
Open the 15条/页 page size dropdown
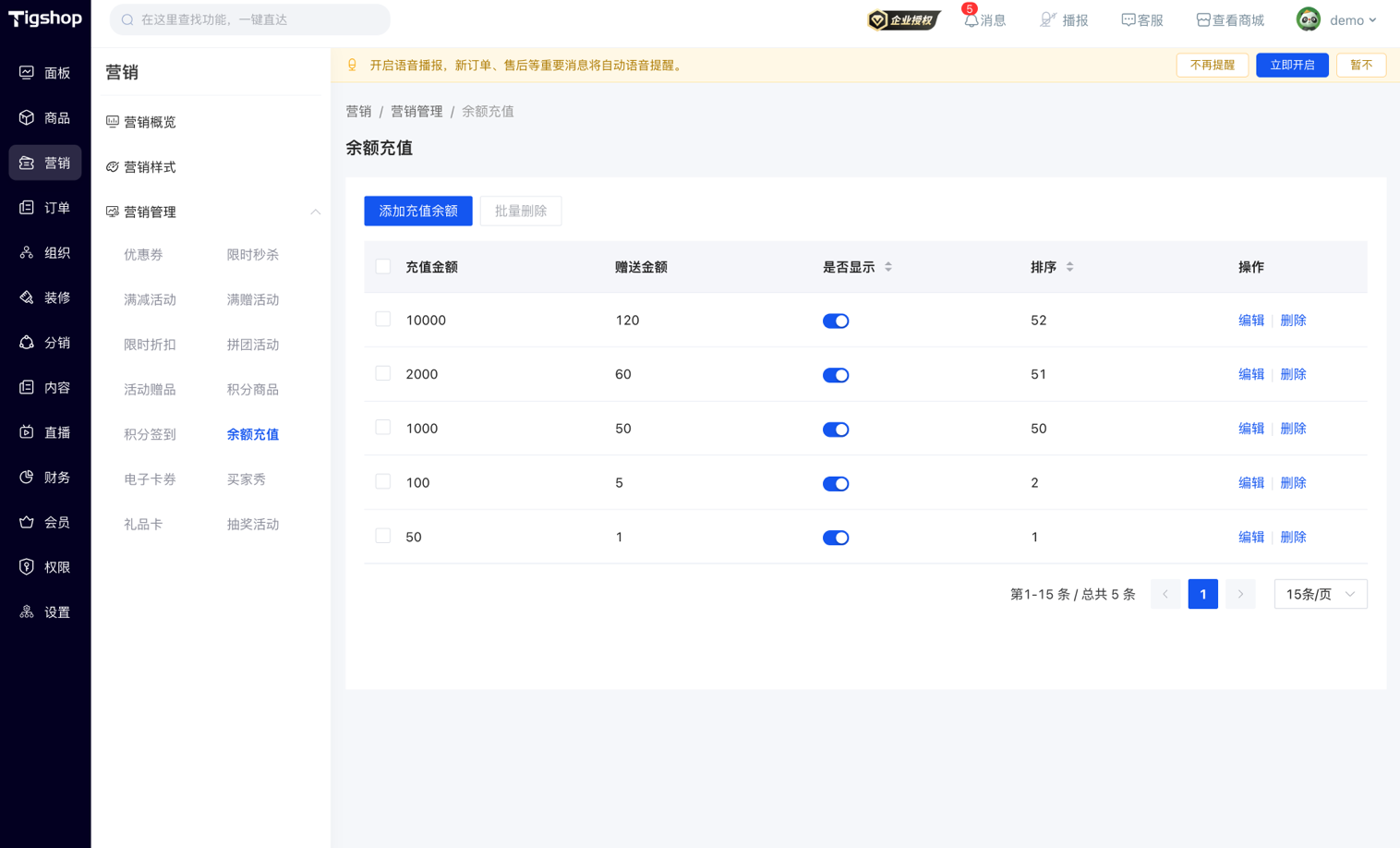tap(1321, 594)
